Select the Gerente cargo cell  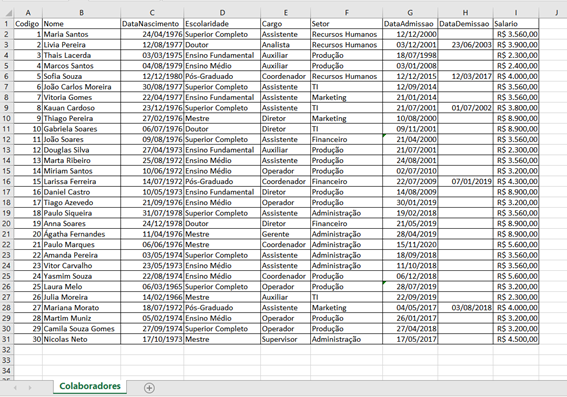point(285,234)
